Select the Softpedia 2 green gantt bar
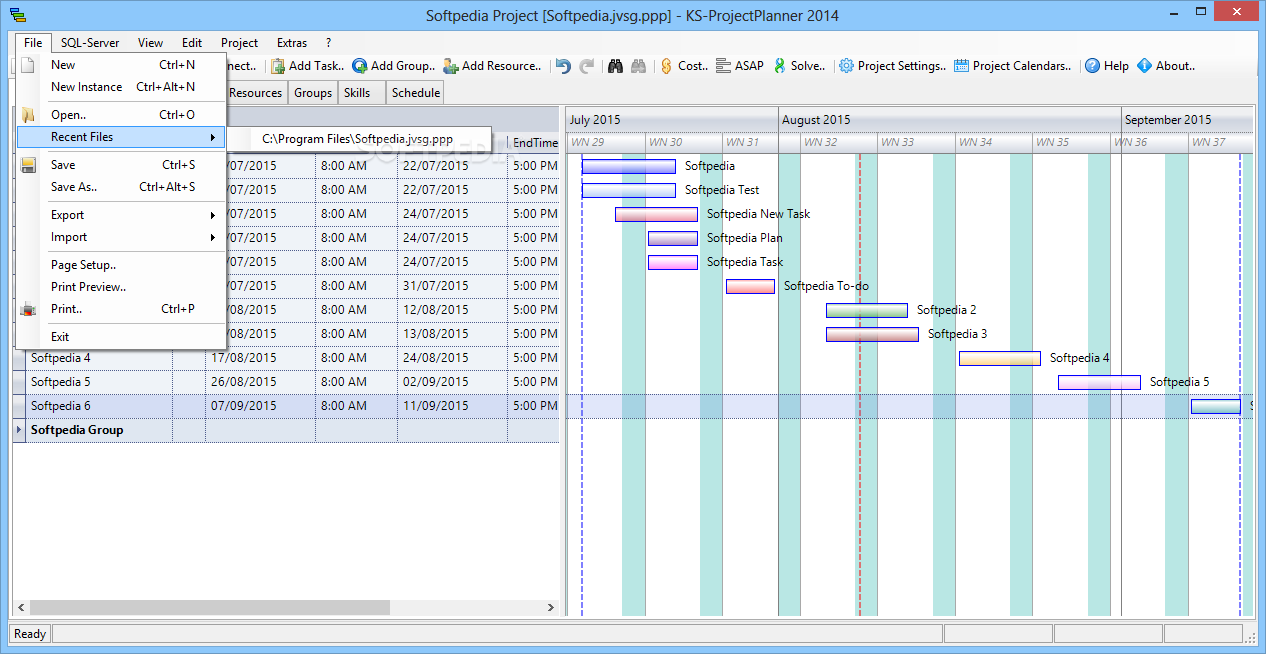Screen dimensions: 1266x654 (x=867, y=310)
